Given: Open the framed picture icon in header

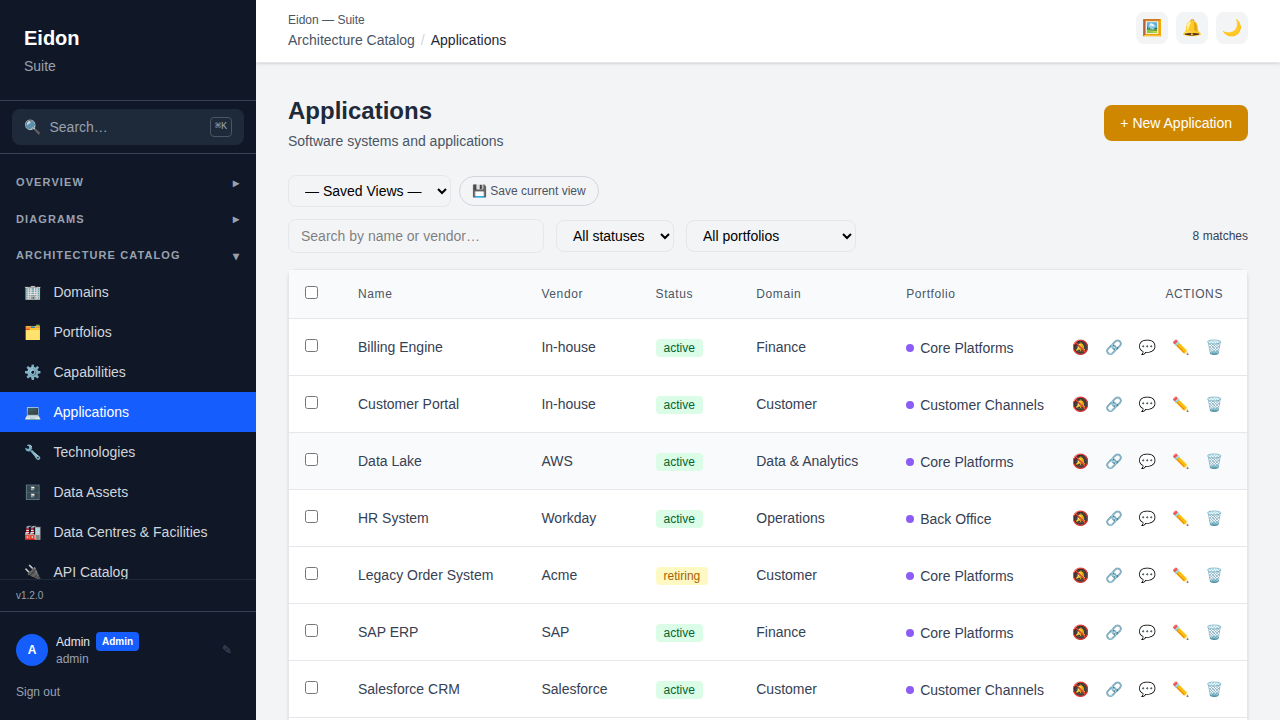Looking at the screenshot, I should click(1152, 28).
